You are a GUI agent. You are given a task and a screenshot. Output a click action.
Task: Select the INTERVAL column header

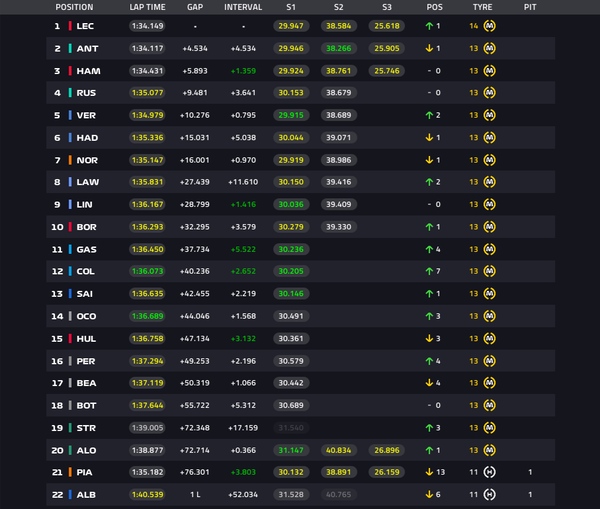pos(243,7)
